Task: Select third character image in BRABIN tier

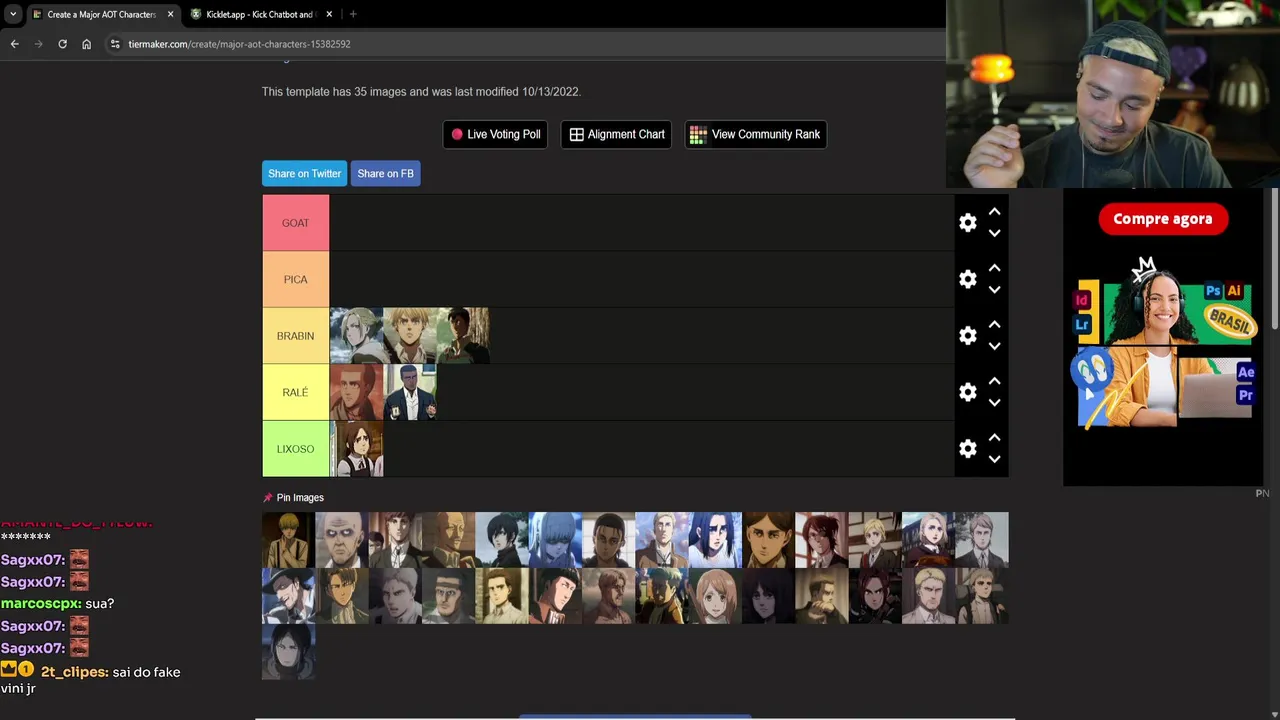Action: coord(463,336)
